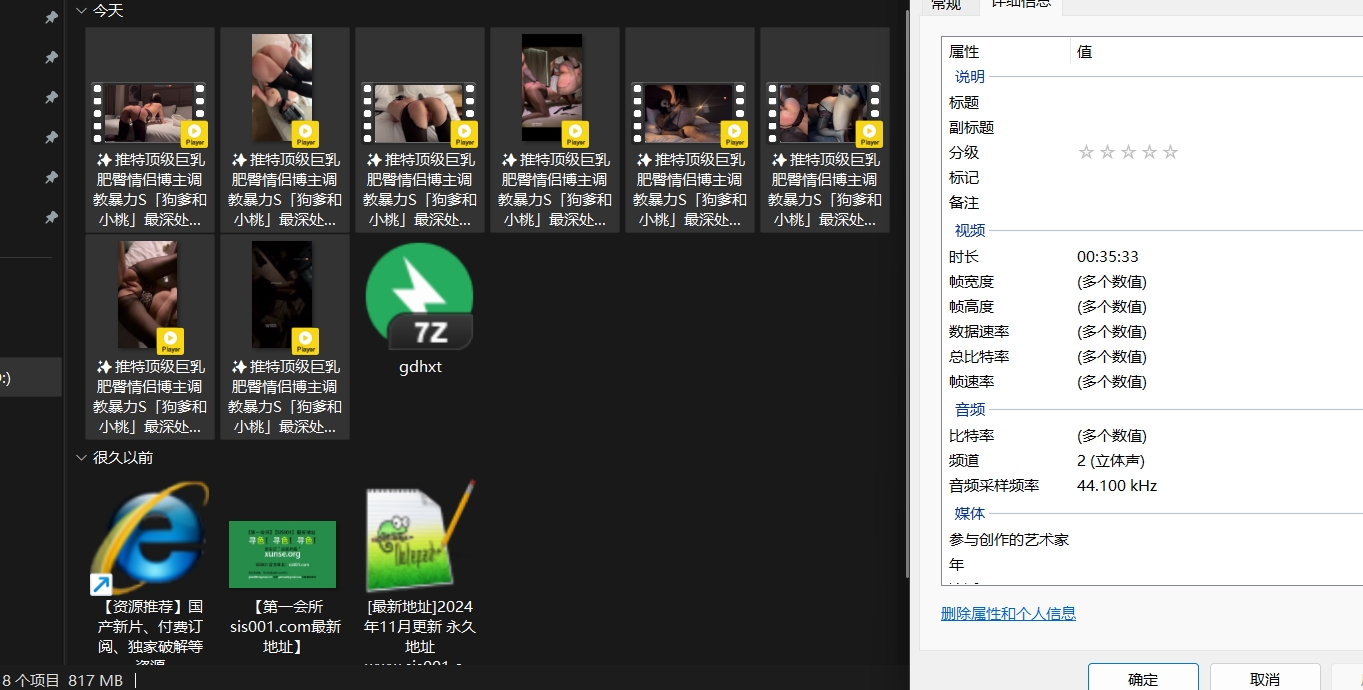Set 分级 rating to five stars

[1170, 152]
